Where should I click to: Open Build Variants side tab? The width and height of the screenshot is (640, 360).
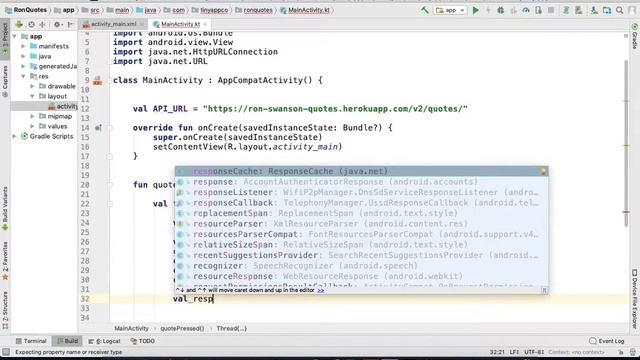pos(5,209)
